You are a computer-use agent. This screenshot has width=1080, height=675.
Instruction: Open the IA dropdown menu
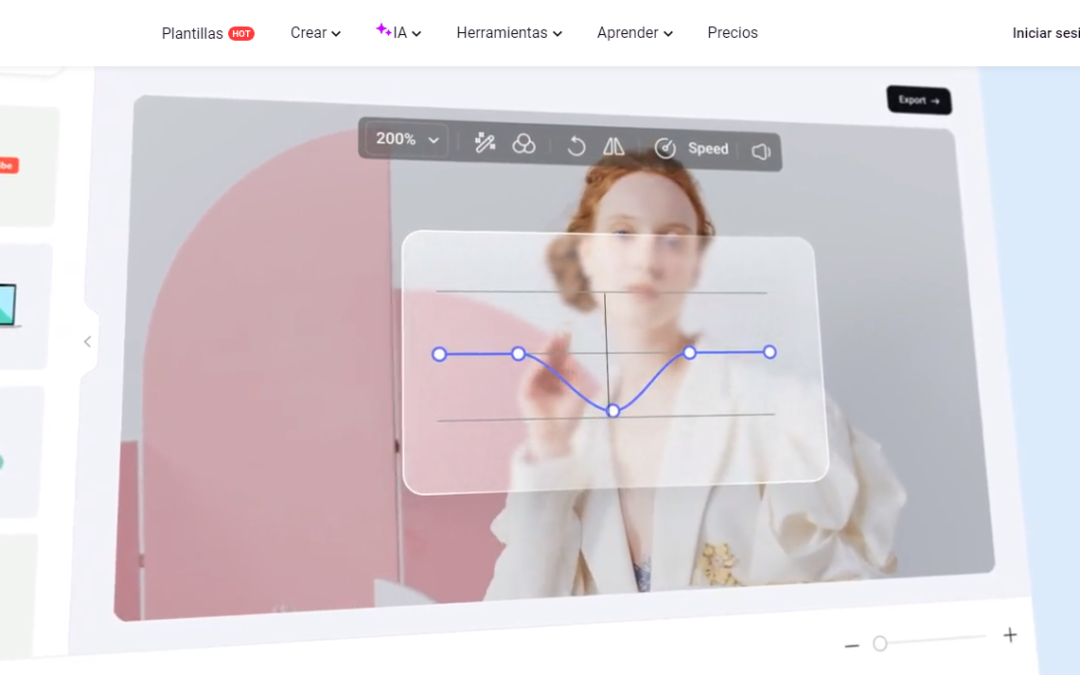pyautogui.click(x=399, y=32)
